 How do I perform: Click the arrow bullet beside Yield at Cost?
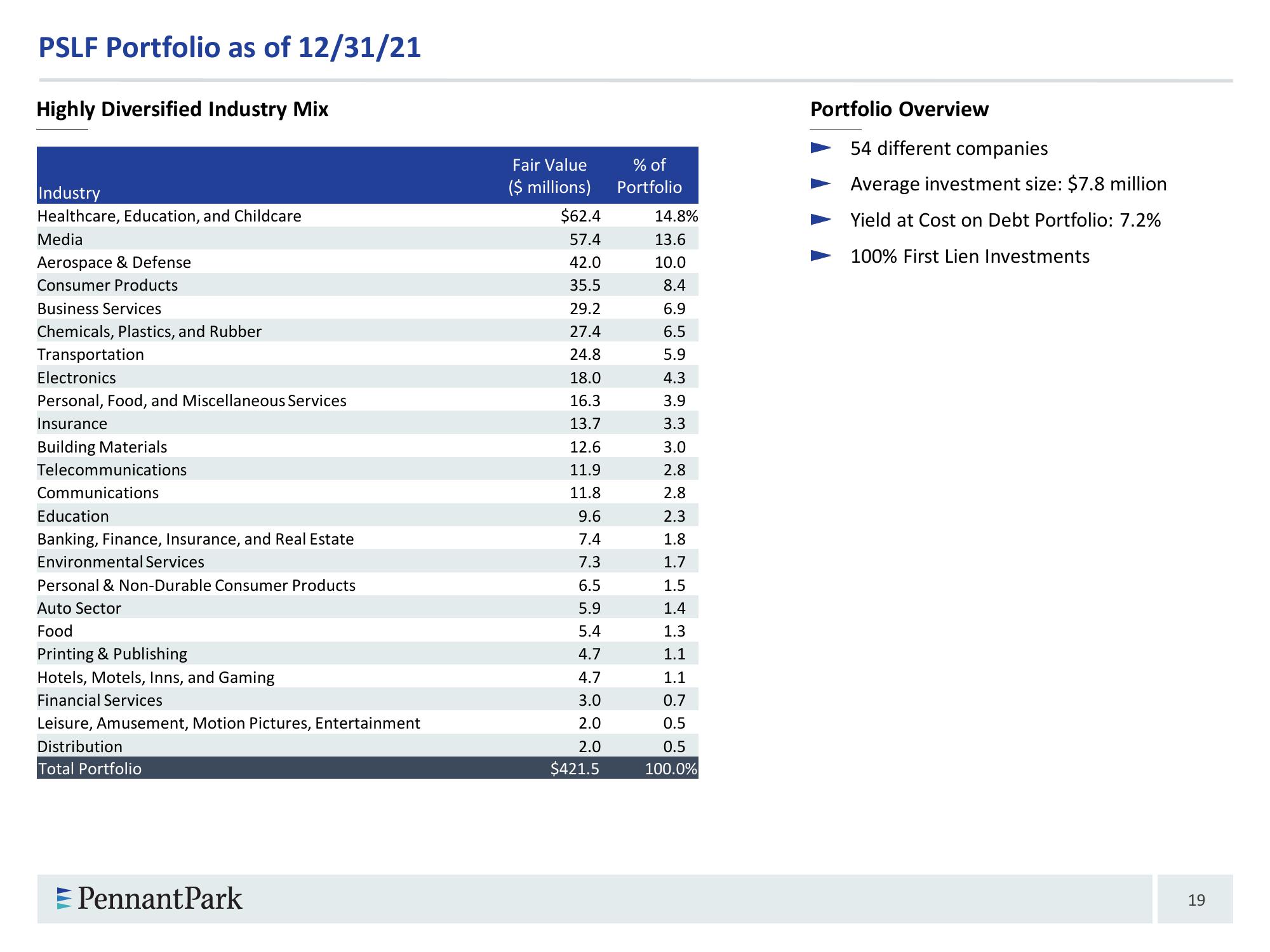[x=821, y=220]
